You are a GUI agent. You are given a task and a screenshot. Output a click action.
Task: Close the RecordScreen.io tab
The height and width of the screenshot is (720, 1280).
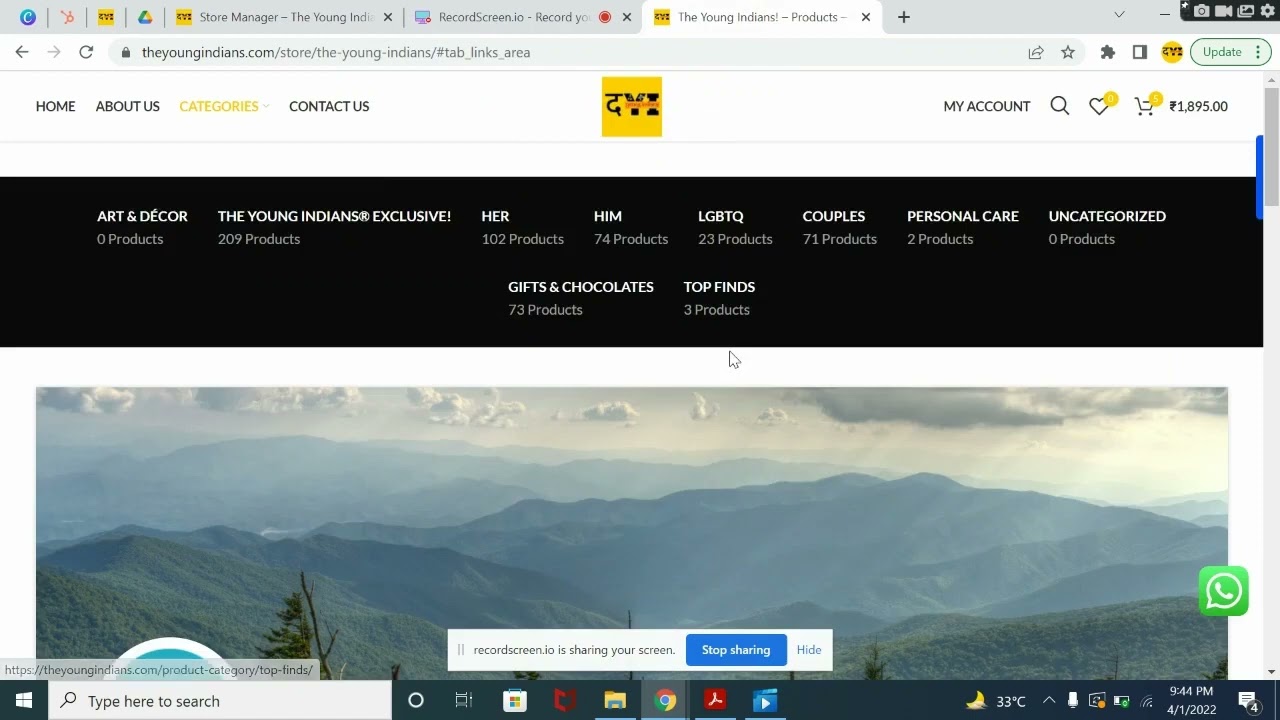pyautogui.click(x=627, y=17)
